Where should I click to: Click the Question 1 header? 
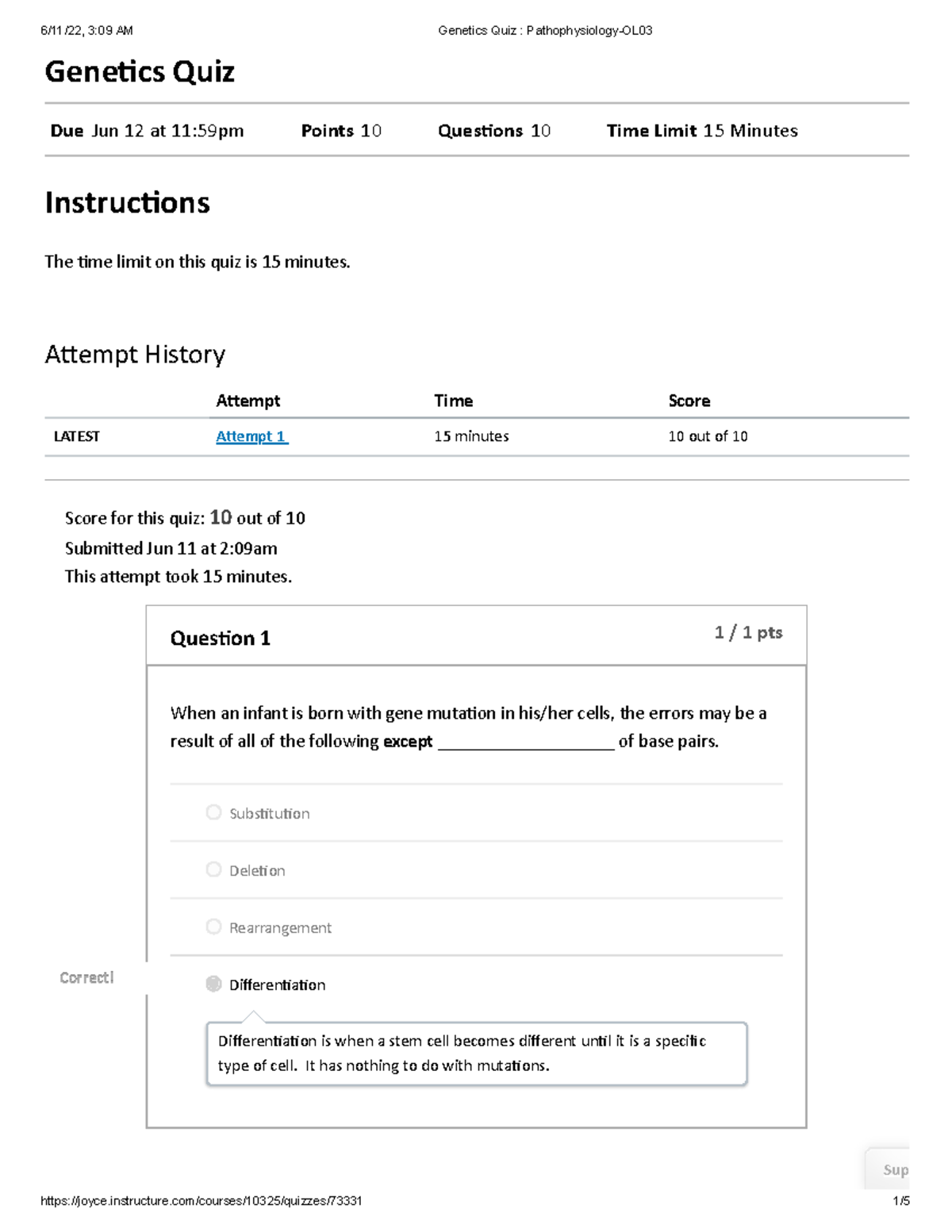(221, 638)
